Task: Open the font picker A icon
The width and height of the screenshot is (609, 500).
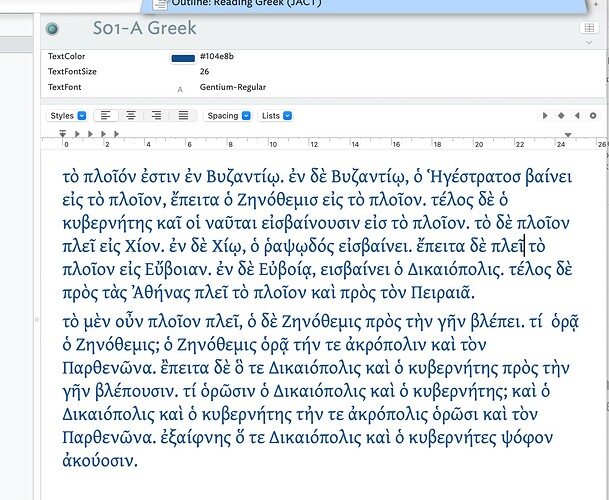Action: pos(180,89)
